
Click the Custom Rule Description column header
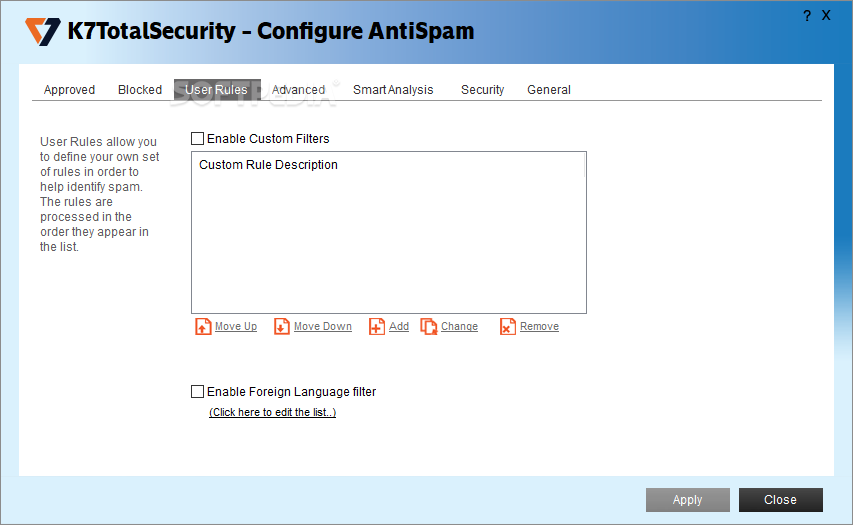point(388,165)
